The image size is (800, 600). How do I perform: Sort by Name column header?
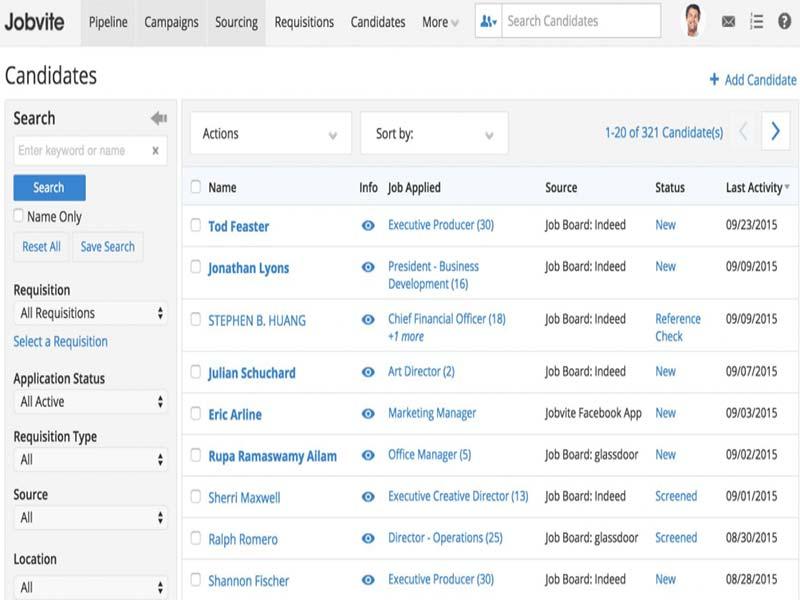(x=222, y=188)
